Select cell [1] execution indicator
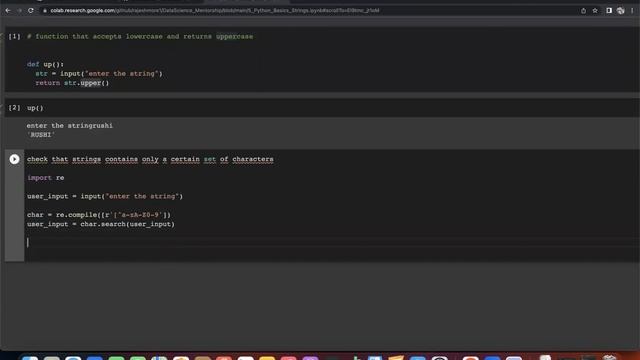The height and width of the screenshot is (360, 640). click(x=14, y=36)
